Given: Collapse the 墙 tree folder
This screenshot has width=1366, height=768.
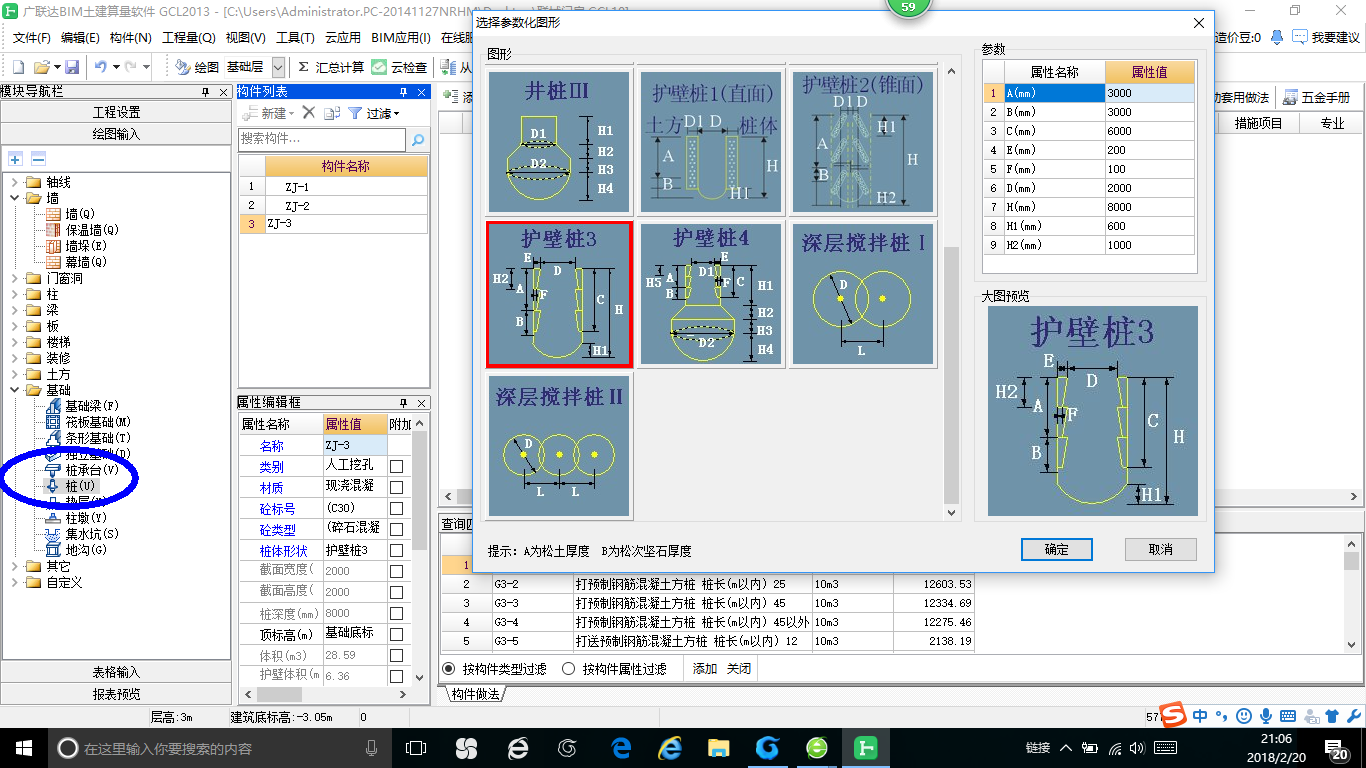Looking at the screenshot, I should pyautogui.click(x=14, y=198).
